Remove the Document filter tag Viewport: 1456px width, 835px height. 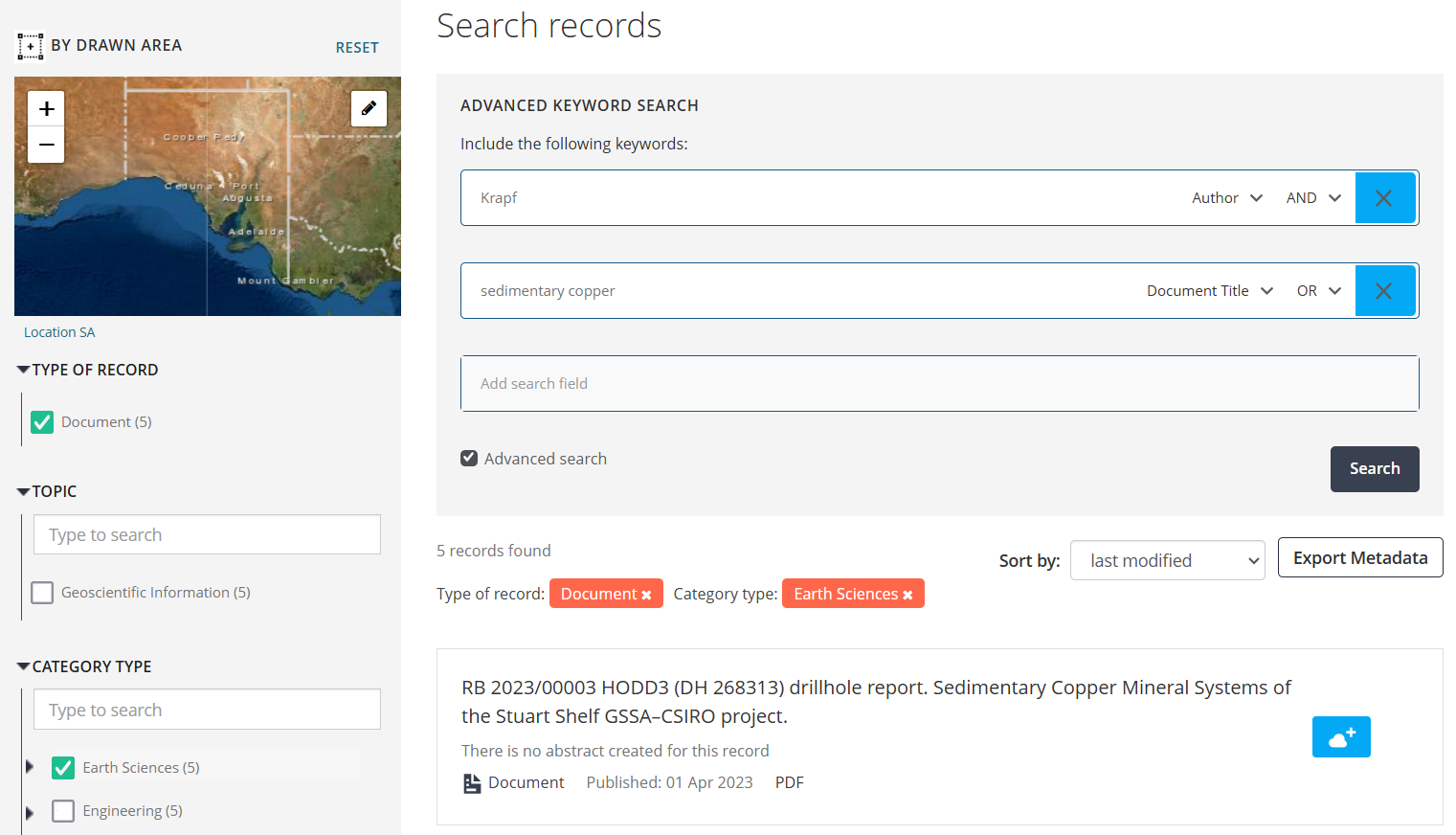(x=646, y=595)
